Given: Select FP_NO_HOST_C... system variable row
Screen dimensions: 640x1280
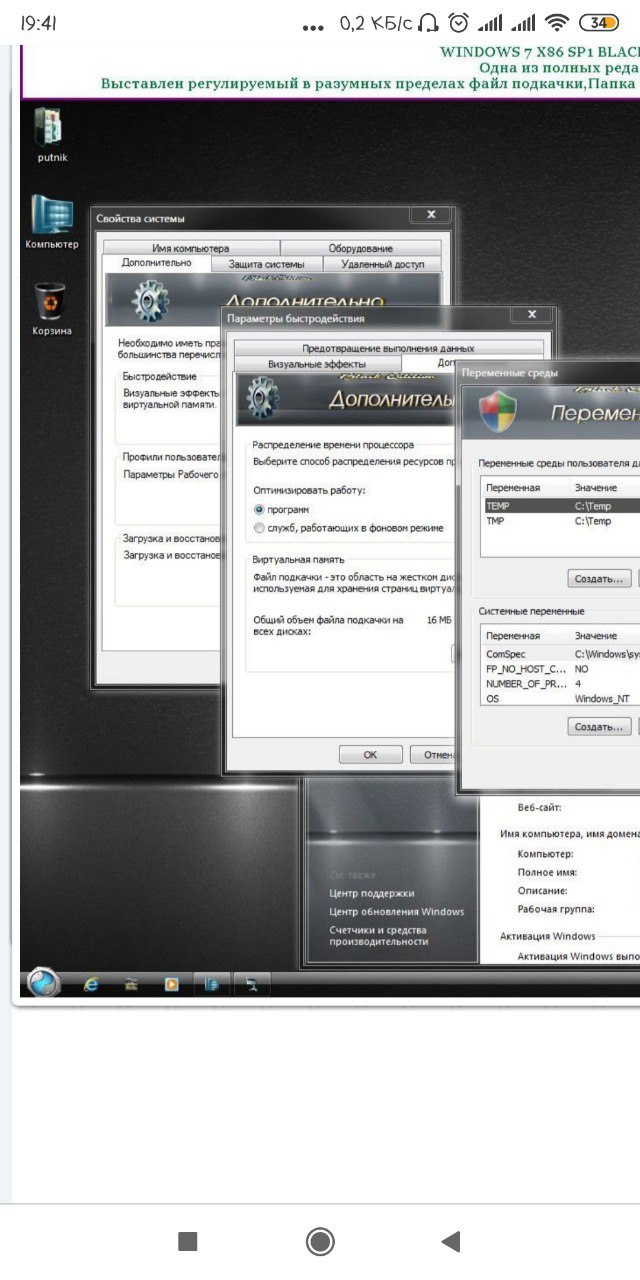Looking at the screenshot, I should pyautogui.click(x=560, y=669).
